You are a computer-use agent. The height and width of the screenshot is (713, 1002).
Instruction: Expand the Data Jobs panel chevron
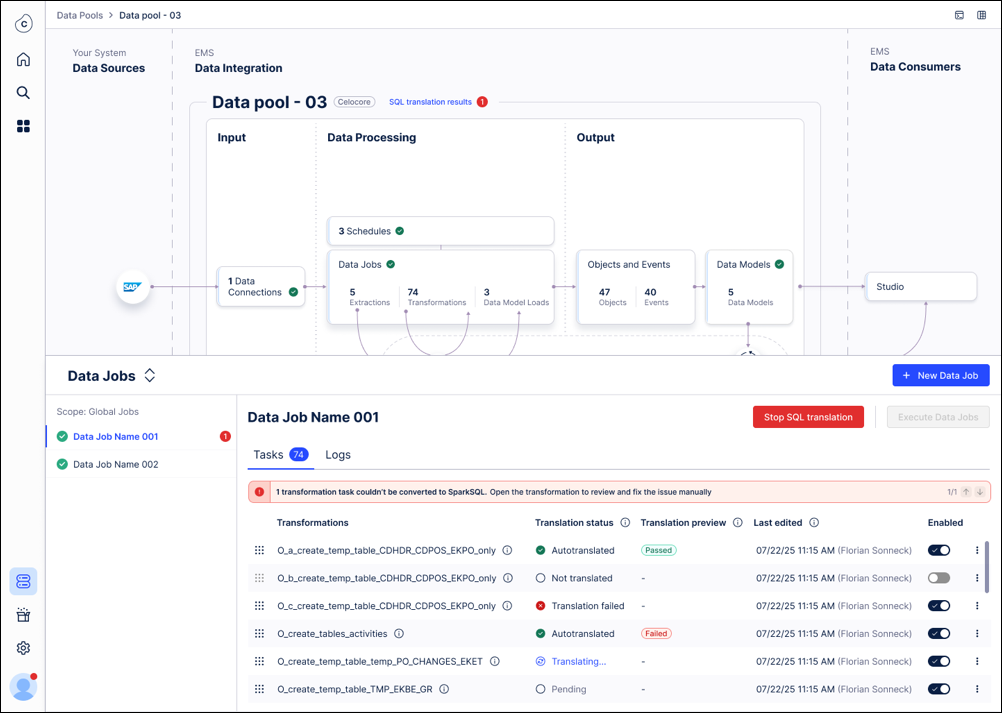tap(150, 376)
